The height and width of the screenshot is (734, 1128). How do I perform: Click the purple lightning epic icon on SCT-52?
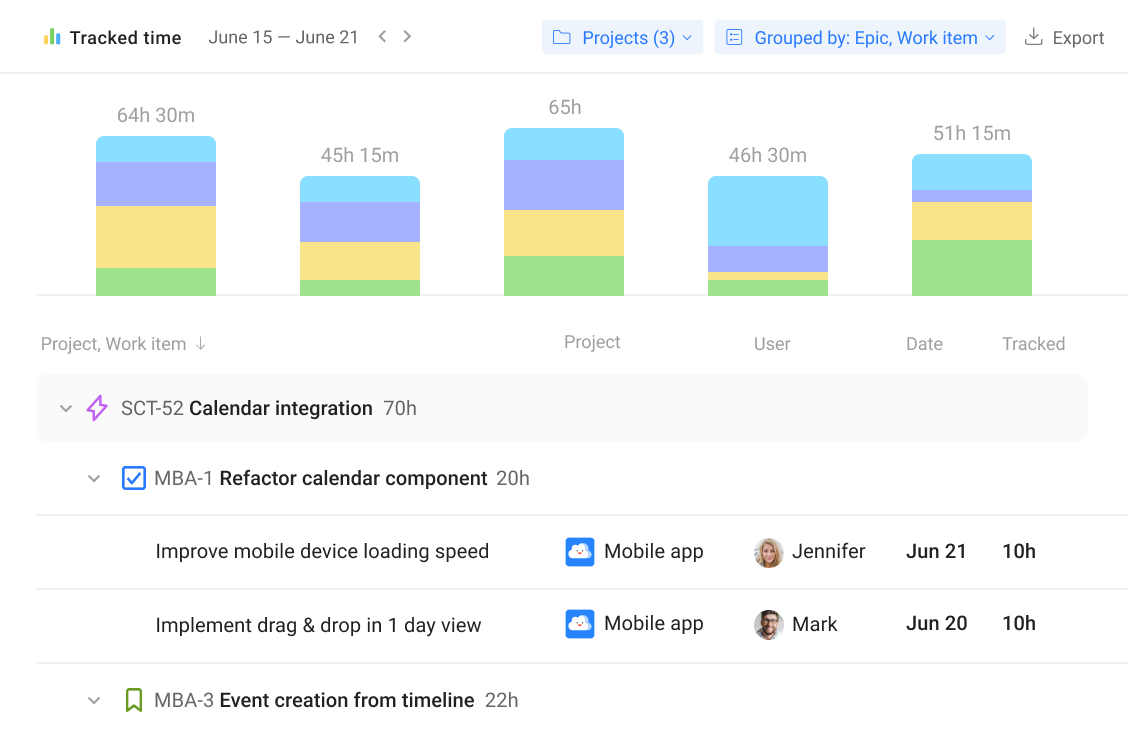[x=95, y=408]
